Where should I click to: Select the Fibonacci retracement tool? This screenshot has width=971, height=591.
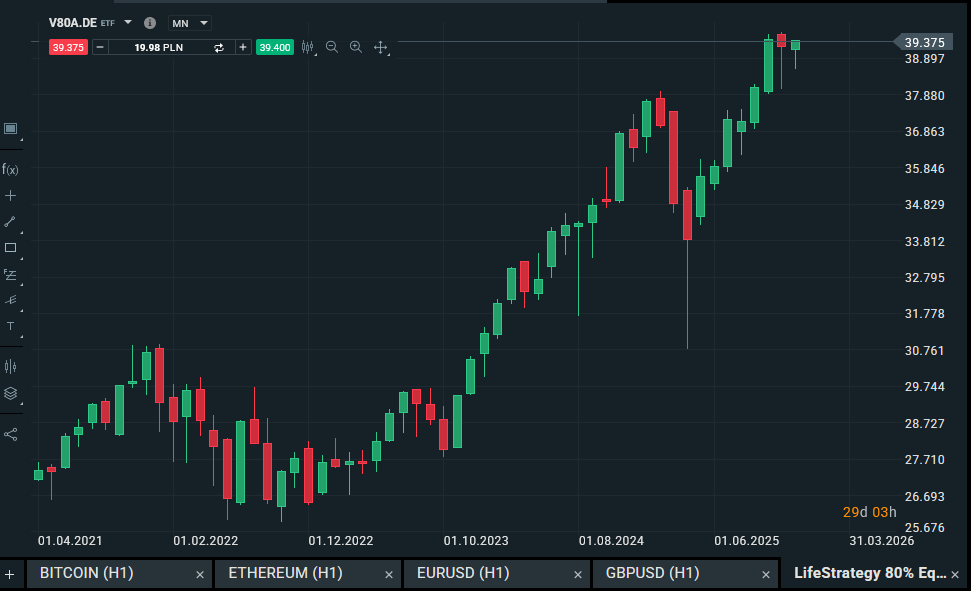[x=10, y=273]
